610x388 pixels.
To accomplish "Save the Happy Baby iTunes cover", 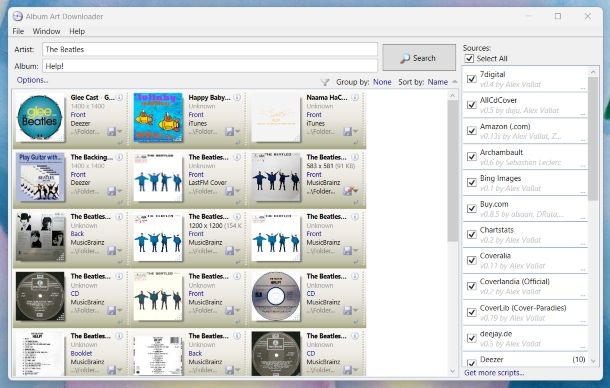I will [230, 132].
